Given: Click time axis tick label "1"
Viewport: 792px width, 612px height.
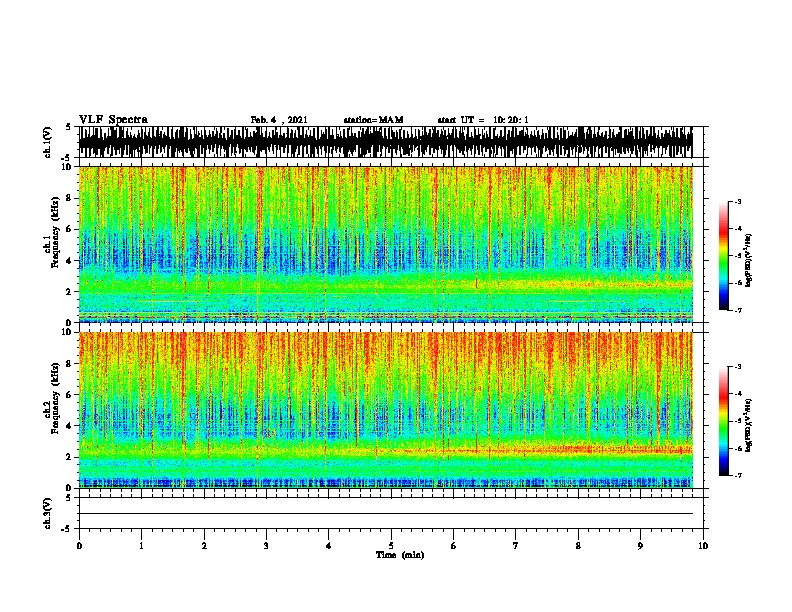Looking at the screenshot, I should [141, 546].
